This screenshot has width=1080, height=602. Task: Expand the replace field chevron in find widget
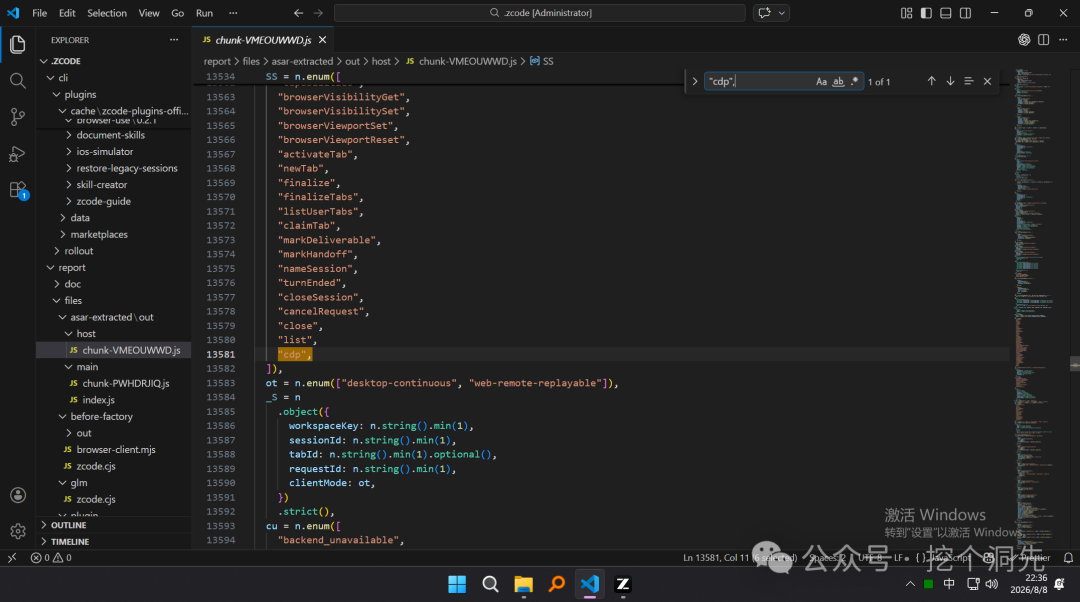(x=694, y=81)
